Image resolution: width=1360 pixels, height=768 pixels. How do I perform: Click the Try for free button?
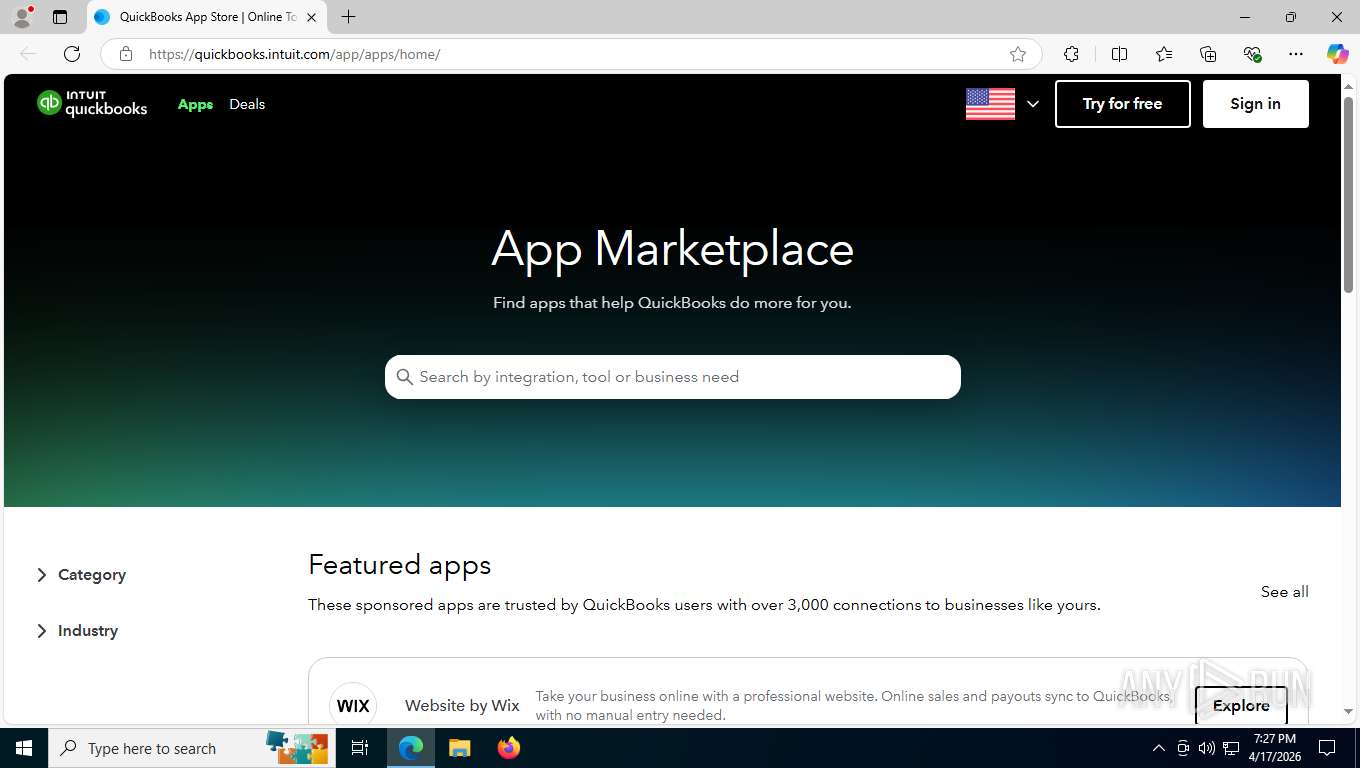(x=1122, y=104)
